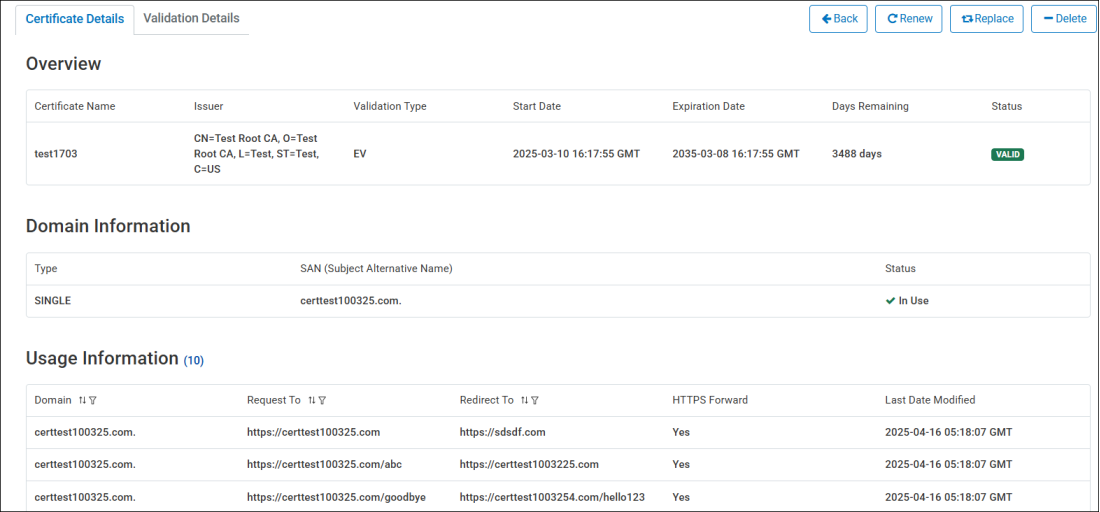The height and width of the screenshot is (512, 1100).
Task: Sort the Domain column
Action: click(x=82, y=400)
